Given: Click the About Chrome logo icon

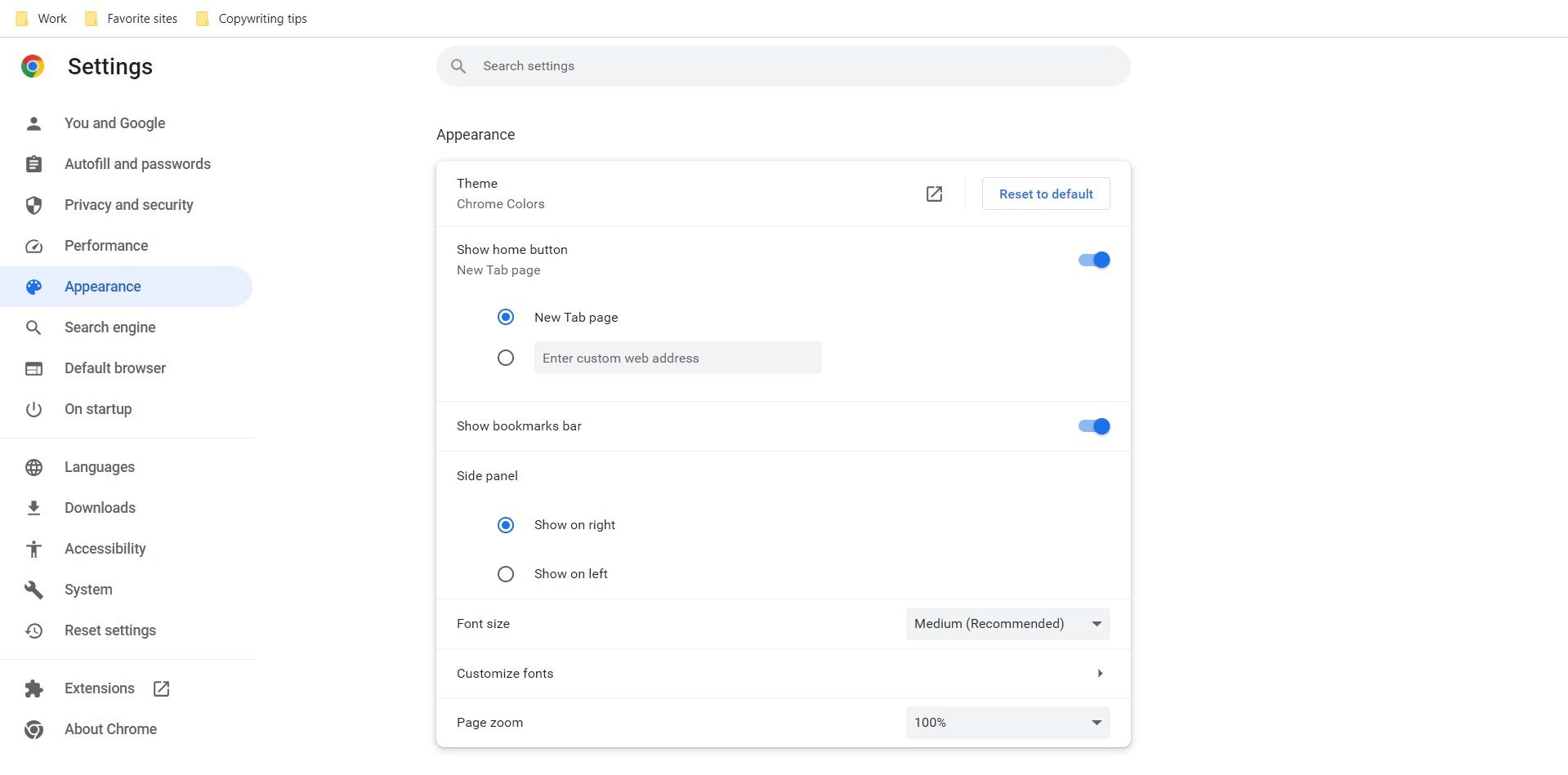Looking at the screenshot, I should point(34,729).
